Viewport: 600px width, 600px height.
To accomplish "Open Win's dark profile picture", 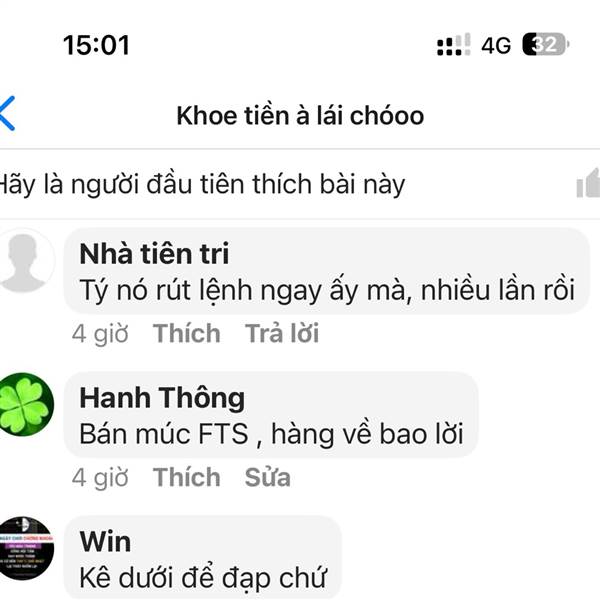I will [x=24, y=548].
